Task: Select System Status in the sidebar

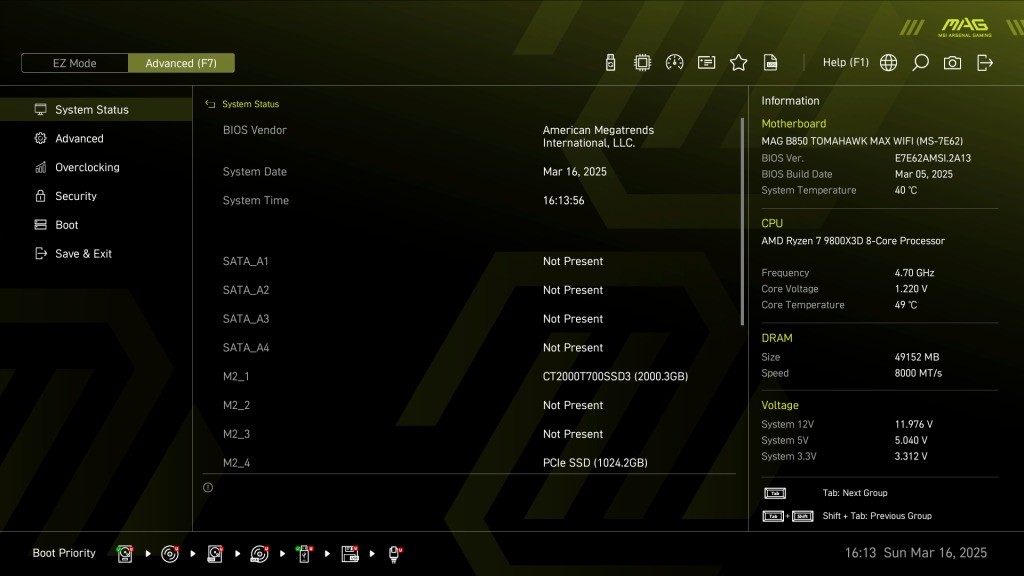Action: (96, 110)
